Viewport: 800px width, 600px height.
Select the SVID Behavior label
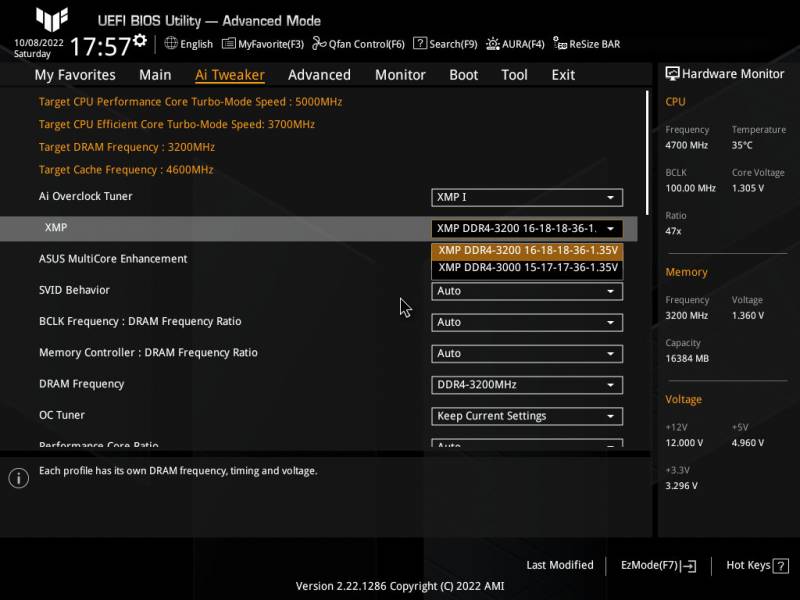[x=74, y=290]
